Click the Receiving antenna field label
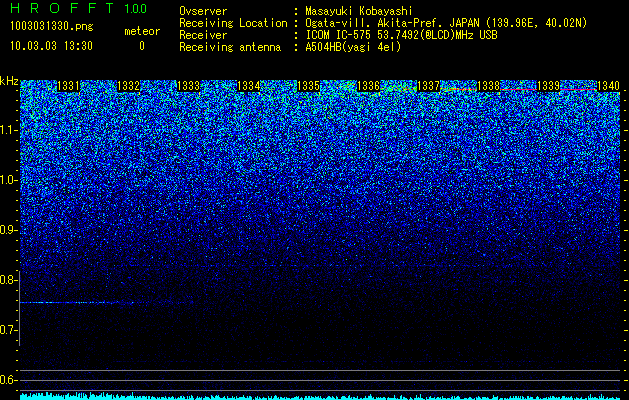The height and width of the screenshot is (400, 629). [x=230, y=47]
